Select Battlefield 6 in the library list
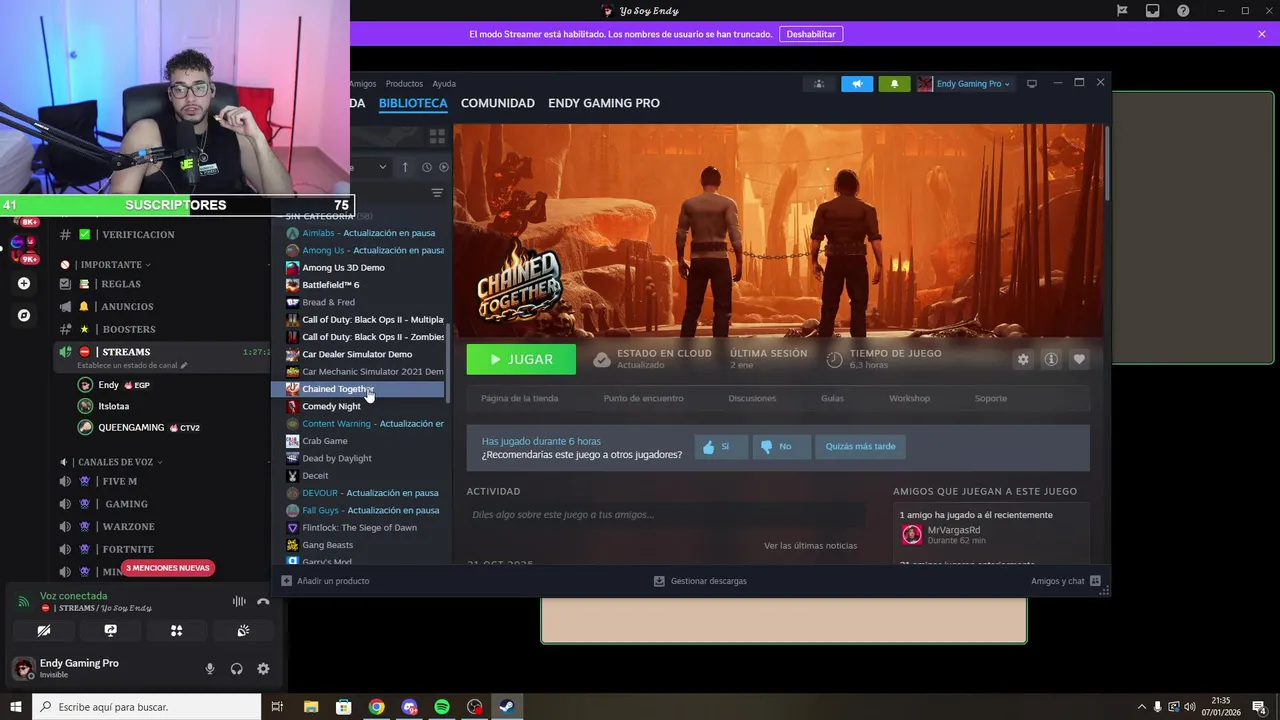Viewport: 1280px width, 720px height. point(364,285)
